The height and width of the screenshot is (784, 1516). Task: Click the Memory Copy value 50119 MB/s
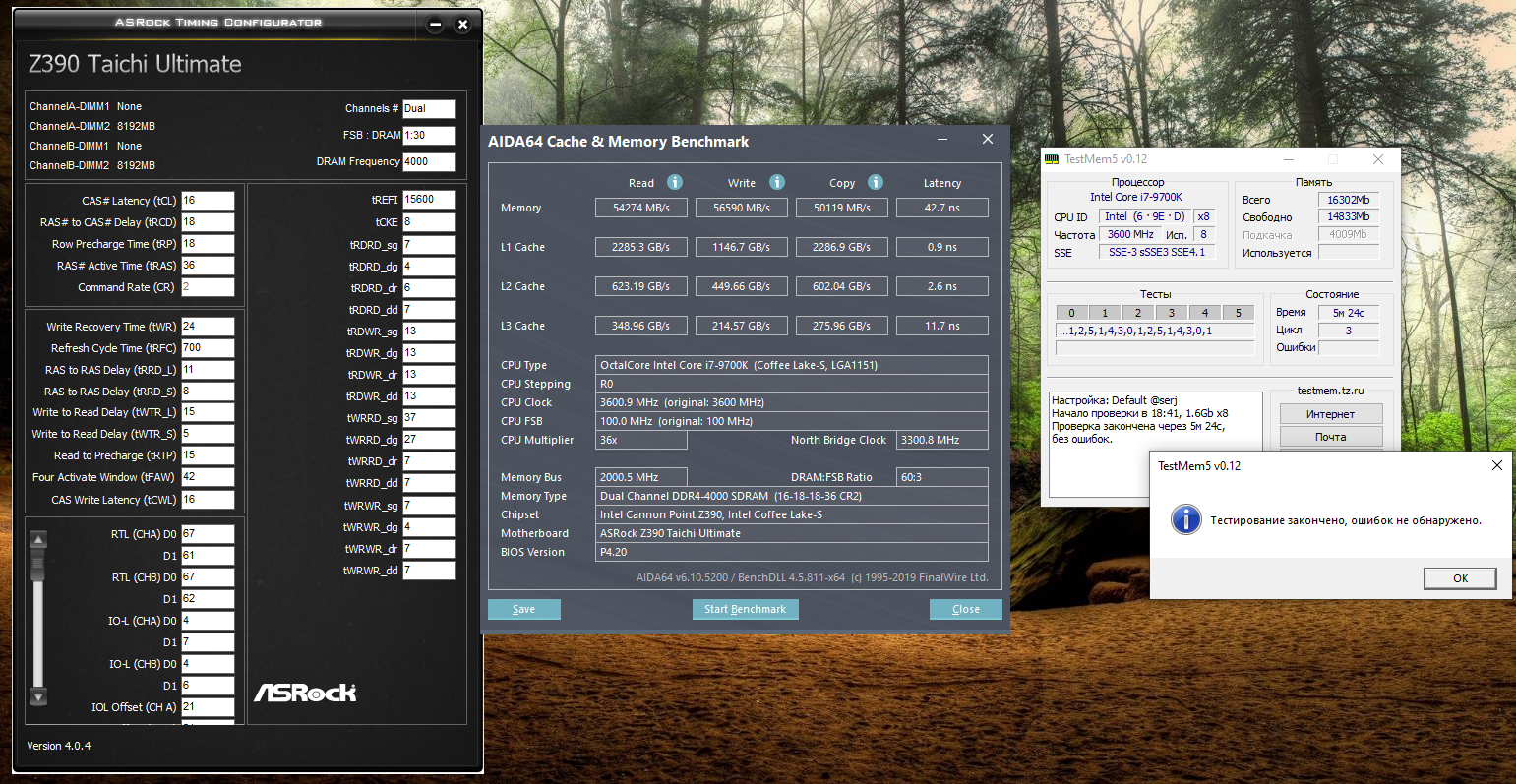coord(842,208)
